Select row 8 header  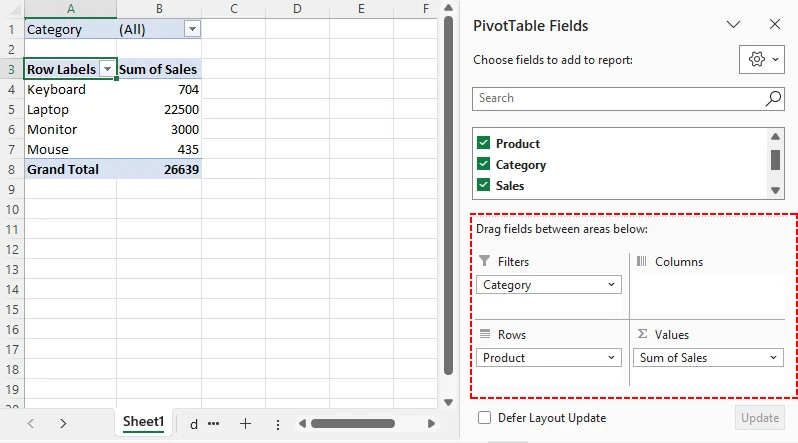click(12, 169)
